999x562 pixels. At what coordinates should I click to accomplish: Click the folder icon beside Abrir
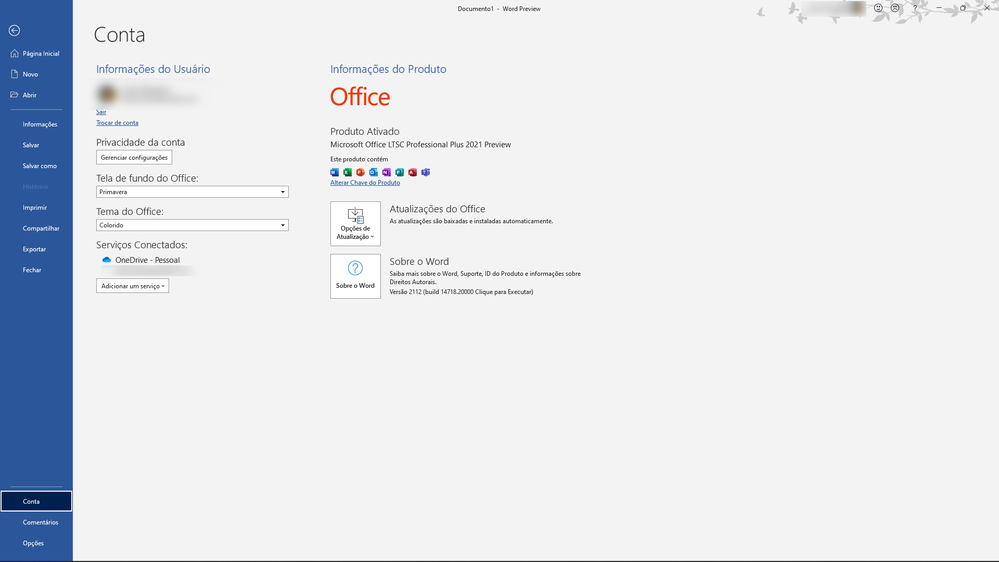(x=15, y=95)
